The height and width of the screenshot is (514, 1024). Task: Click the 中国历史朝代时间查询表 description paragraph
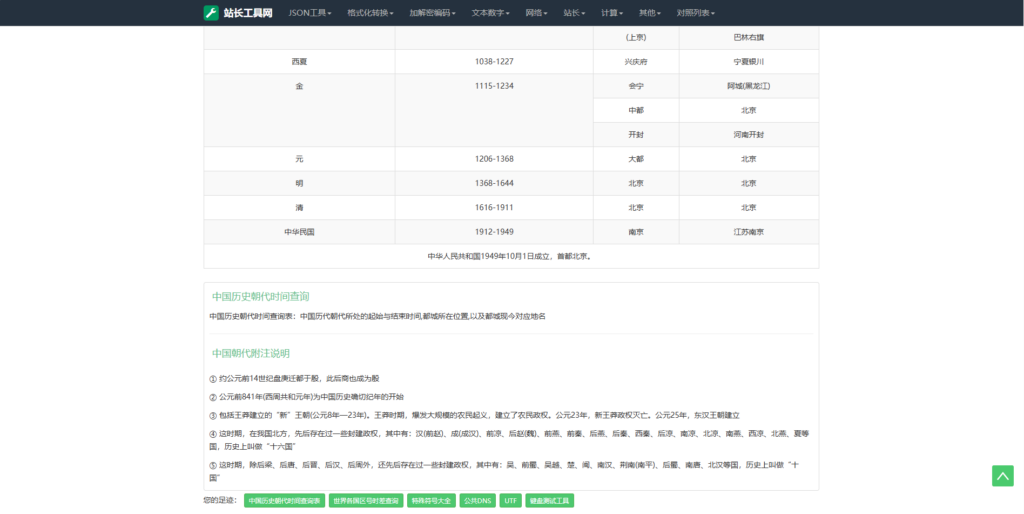click(377, 316)
